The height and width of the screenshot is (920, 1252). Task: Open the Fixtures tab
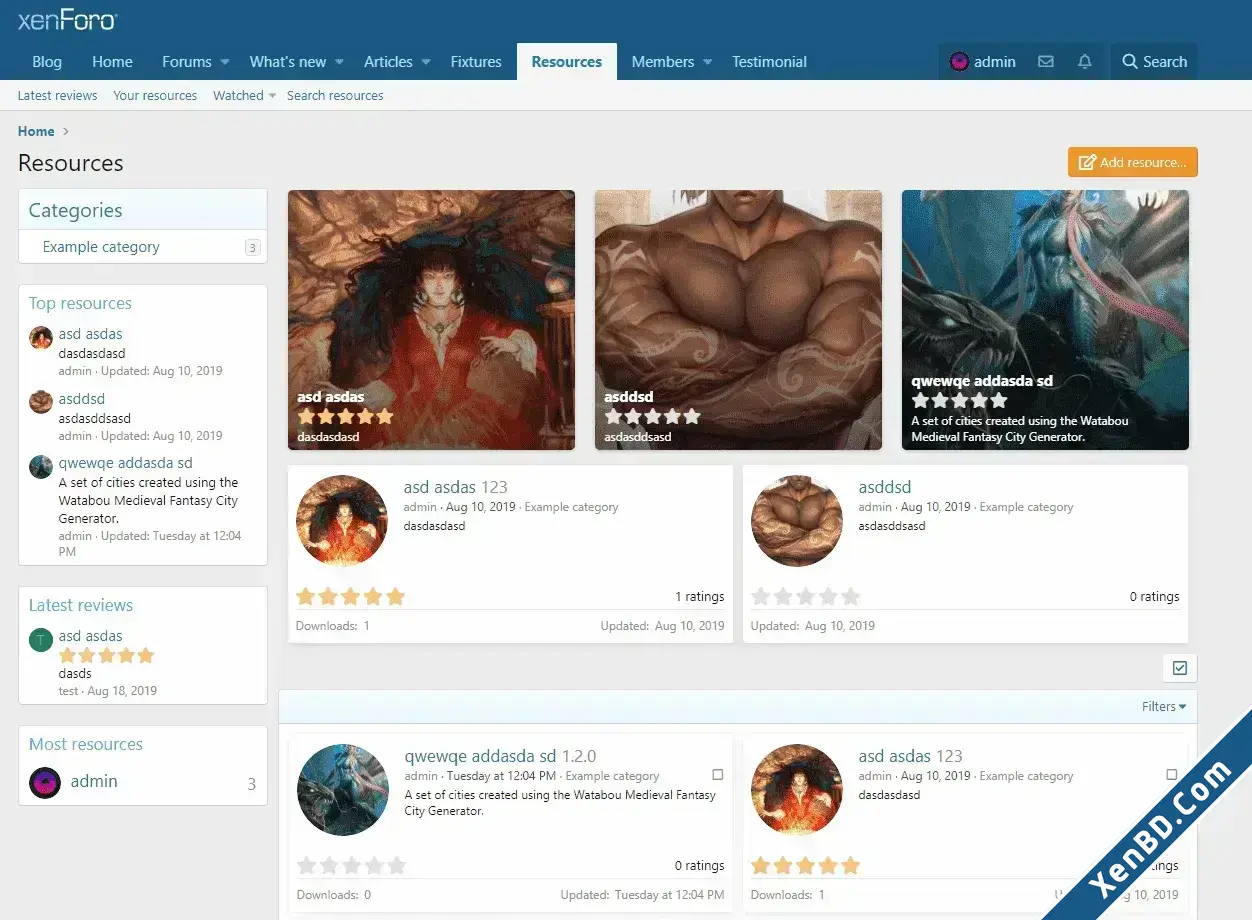[x=476, y=62]
